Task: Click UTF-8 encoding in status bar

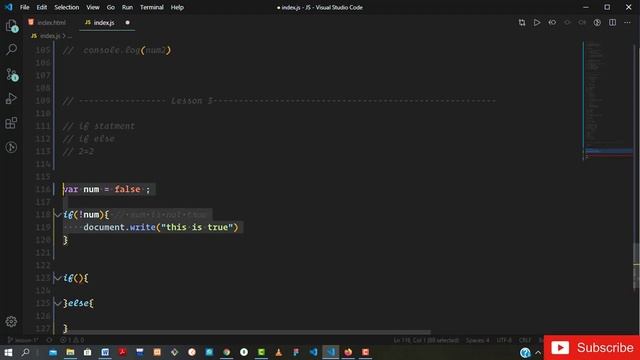Action: pyautogui.click(x=504, y=340)
